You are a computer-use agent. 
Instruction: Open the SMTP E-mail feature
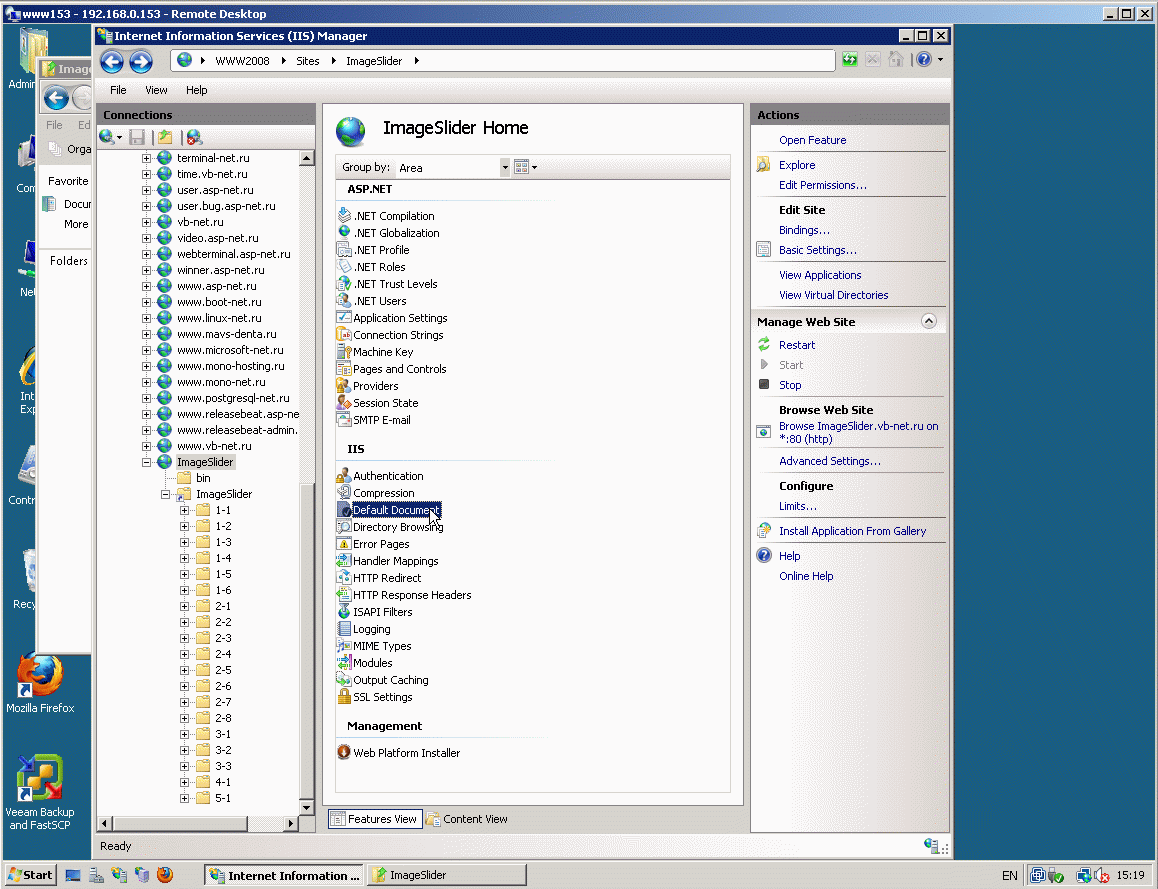point(374,419)
